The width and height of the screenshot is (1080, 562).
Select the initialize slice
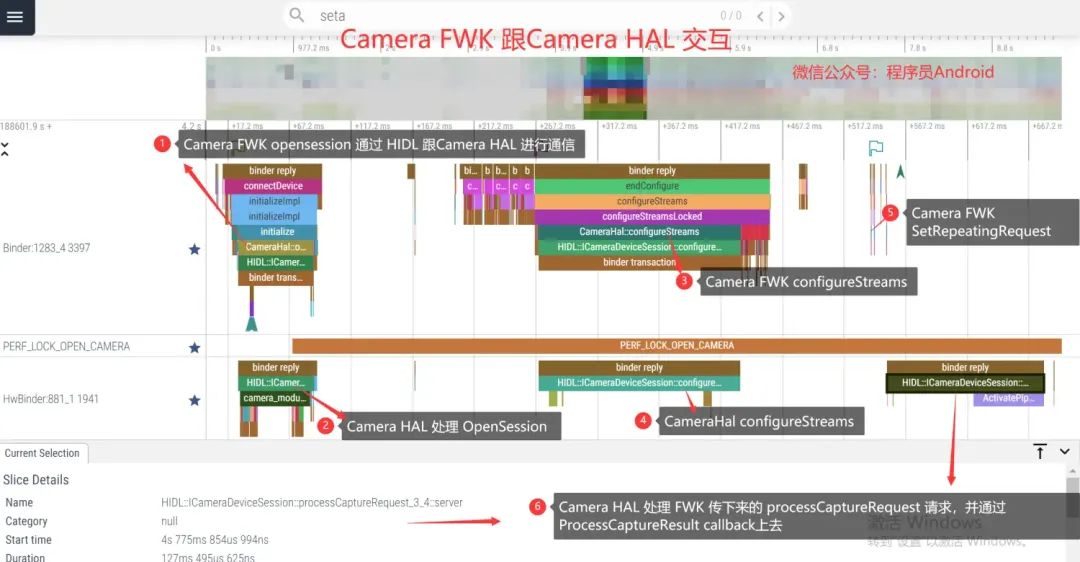coord(276,231)
